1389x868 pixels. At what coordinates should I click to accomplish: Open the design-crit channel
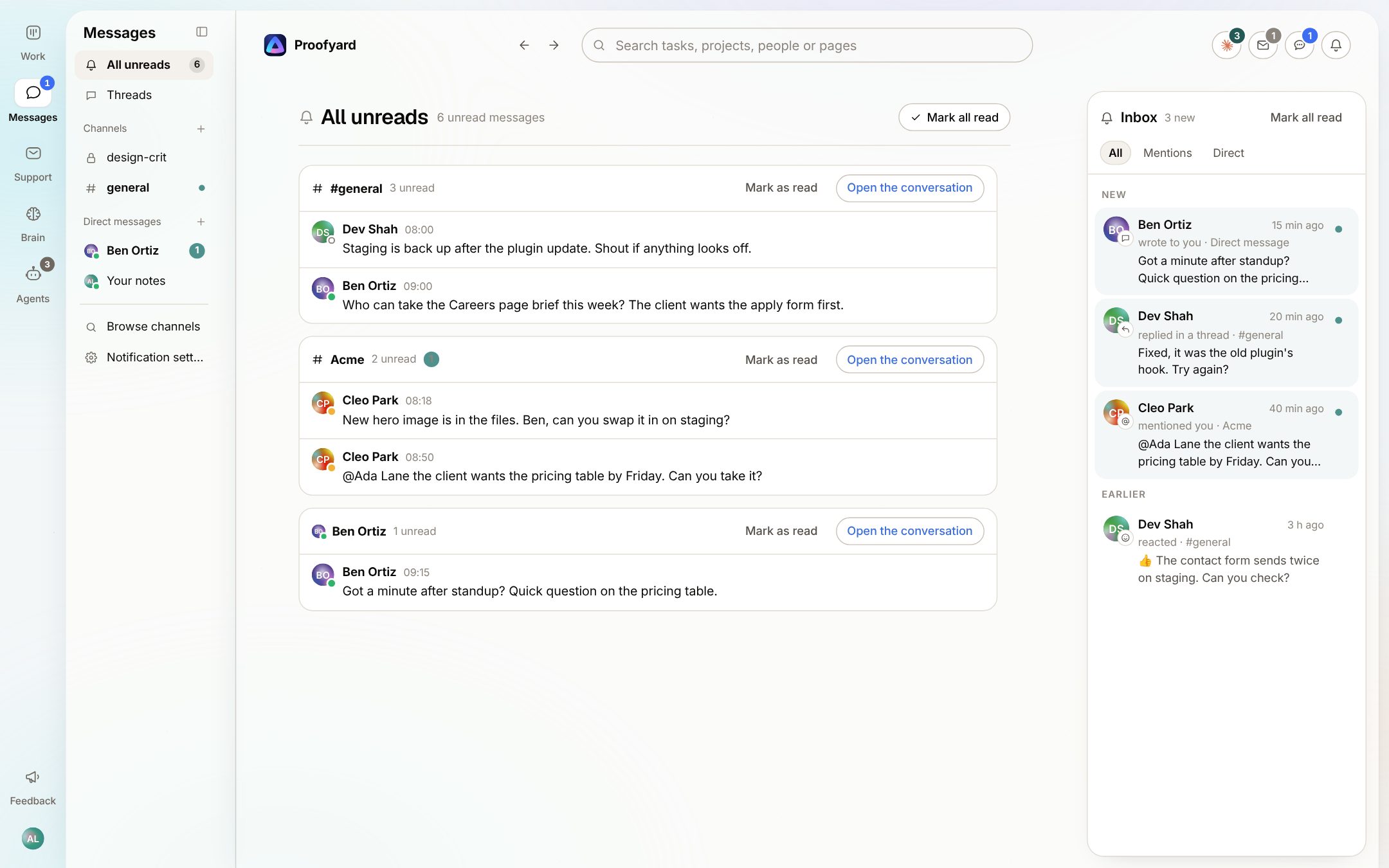pyautogui.click(x=144, y=158)
